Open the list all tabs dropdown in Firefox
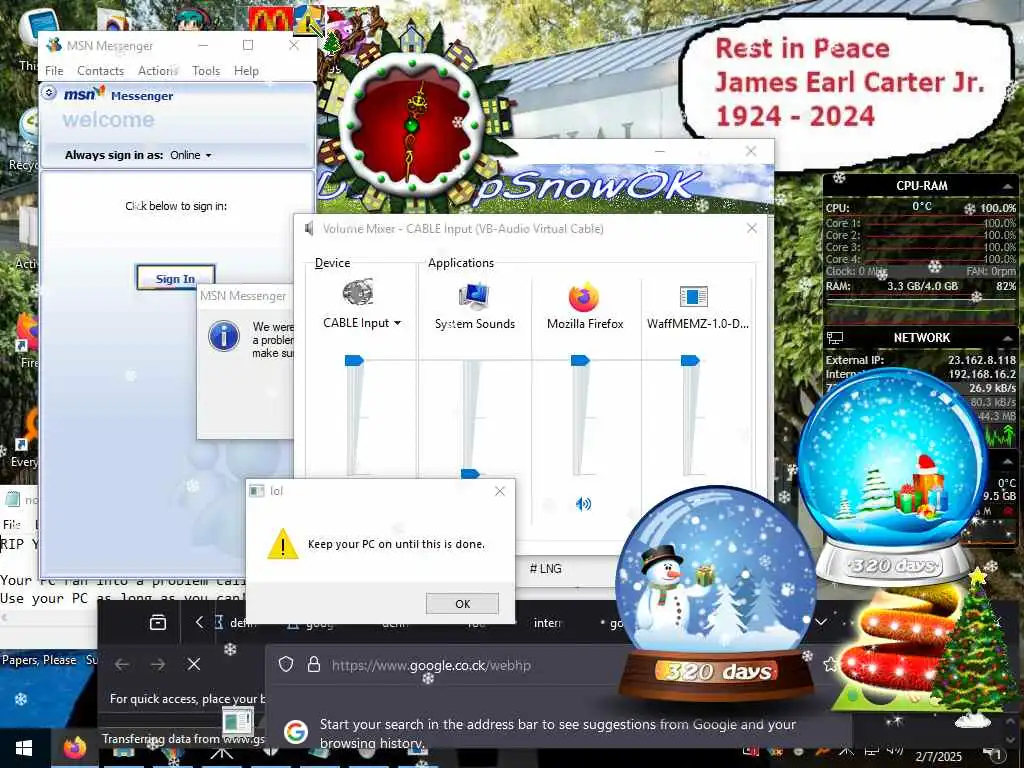 coord(821,622)
